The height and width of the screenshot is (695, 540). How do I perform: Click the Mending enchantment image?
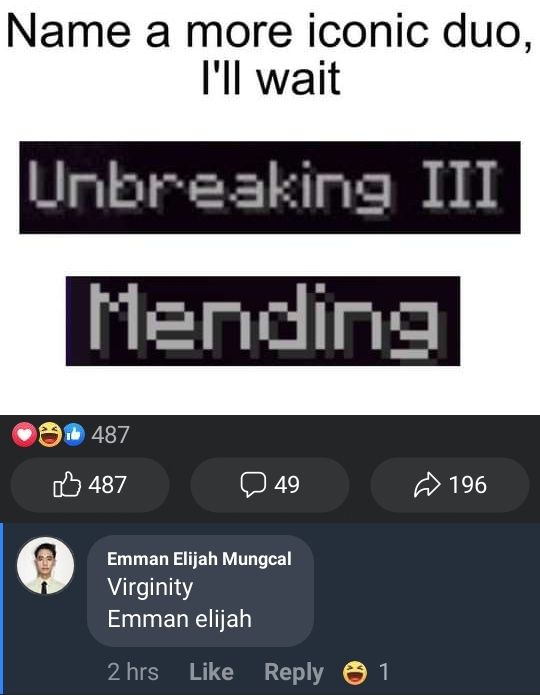coord(263,321)
